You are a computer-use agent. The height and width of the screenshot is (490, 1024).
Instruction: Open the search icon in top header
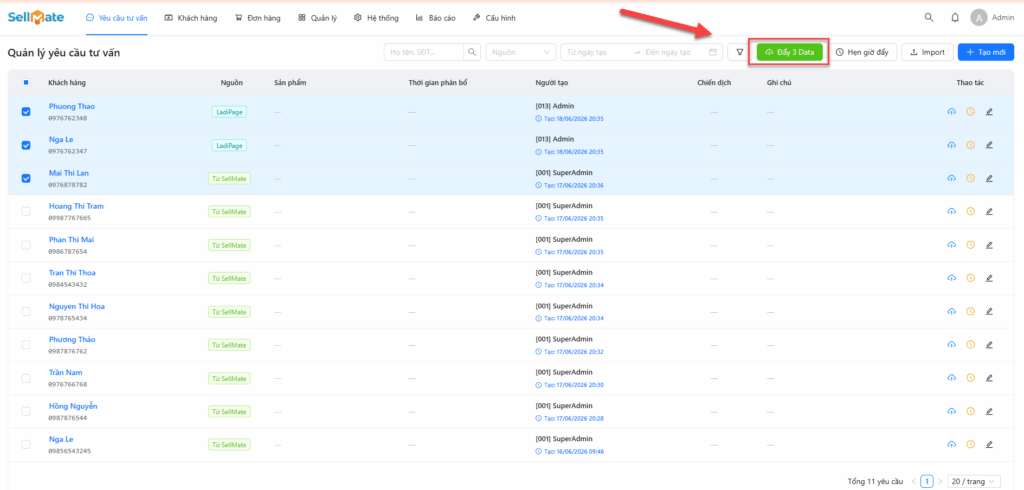pos(929,18)
